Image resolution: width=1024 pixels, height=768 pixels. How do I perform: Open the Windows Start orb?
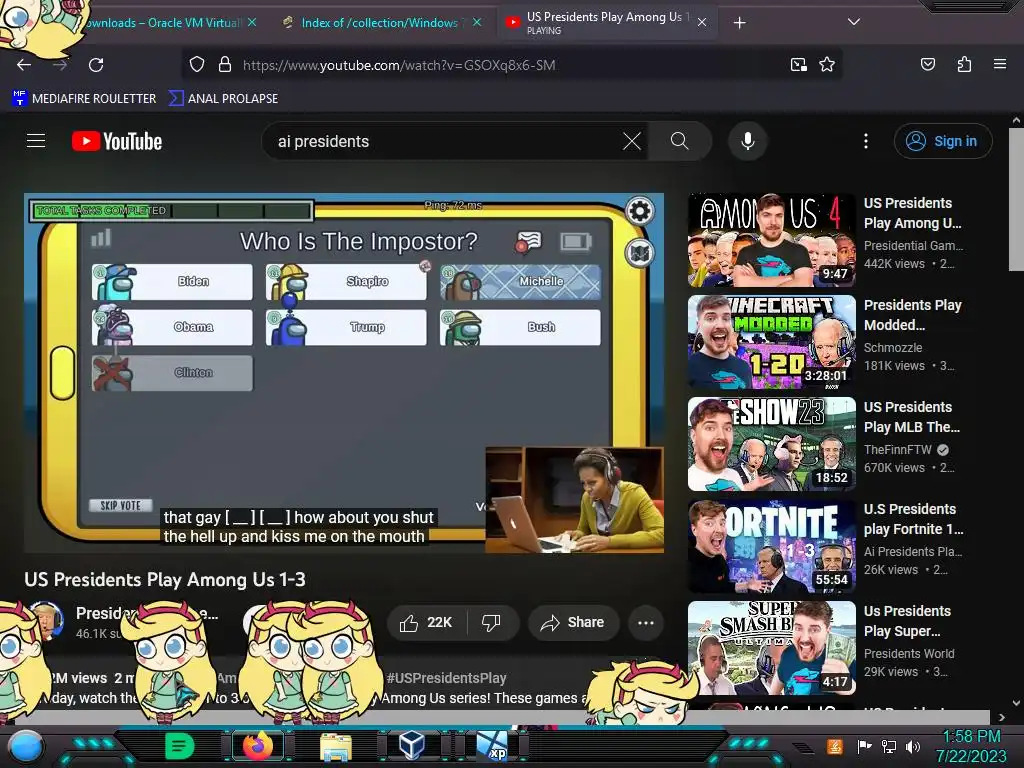click(x=25, y=746)
